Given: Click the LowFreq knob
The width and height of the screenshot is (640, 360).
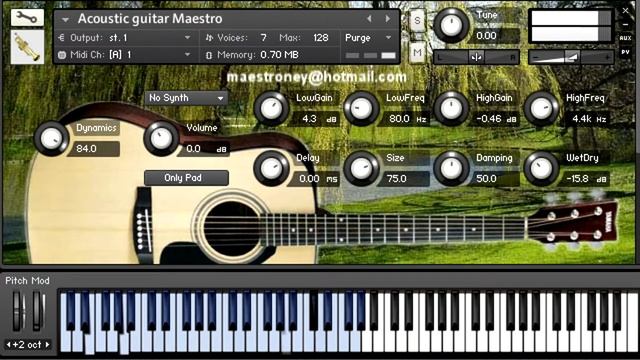Looking at the screenshot, I should (x=361, y=109).
